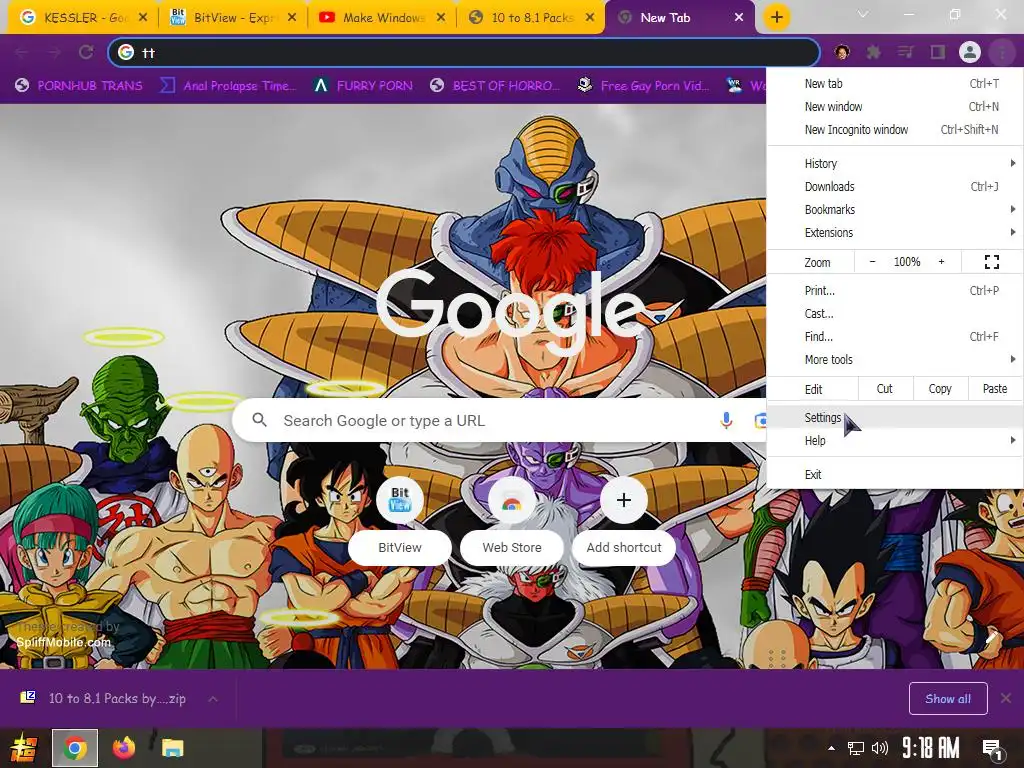1024x768 pixels.
Task: Click the 9:18 AM taskbar clock
Action: click(930, 748)
